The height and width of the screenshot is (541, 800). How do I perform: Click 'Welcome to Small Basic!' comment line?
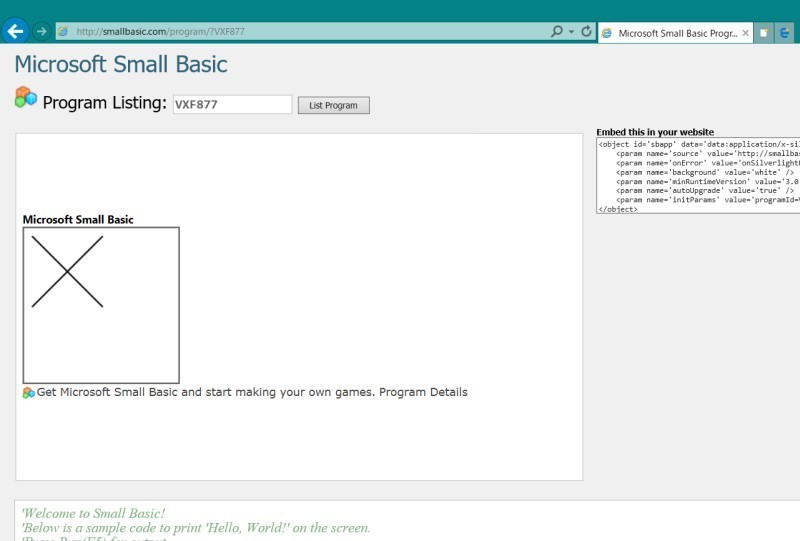pyautogui.click(x=93, y=513)
